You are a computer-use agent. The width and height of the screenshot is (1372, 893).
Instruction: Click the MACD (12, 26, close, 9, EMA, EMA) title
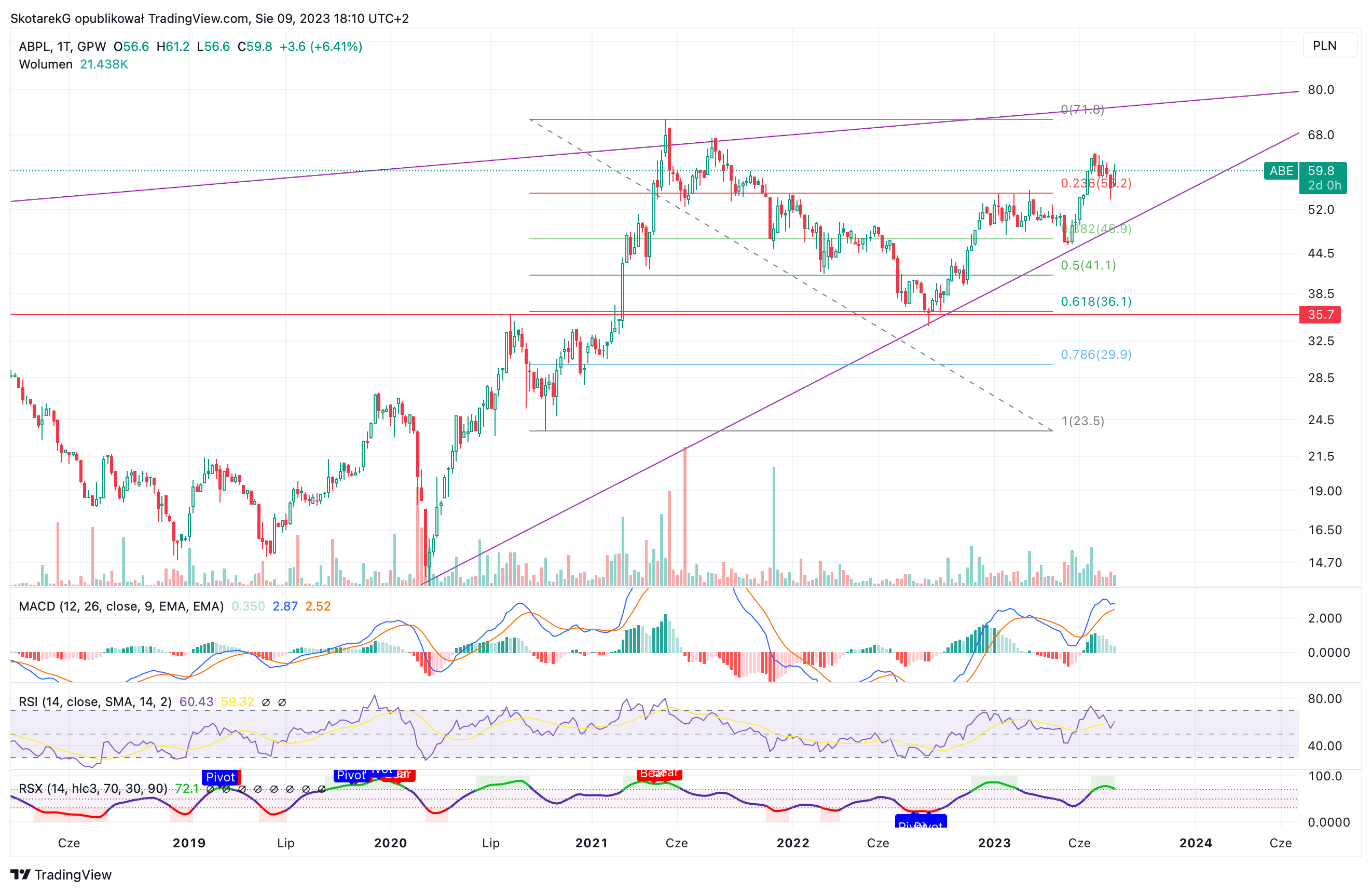click(x=121, y=606)
